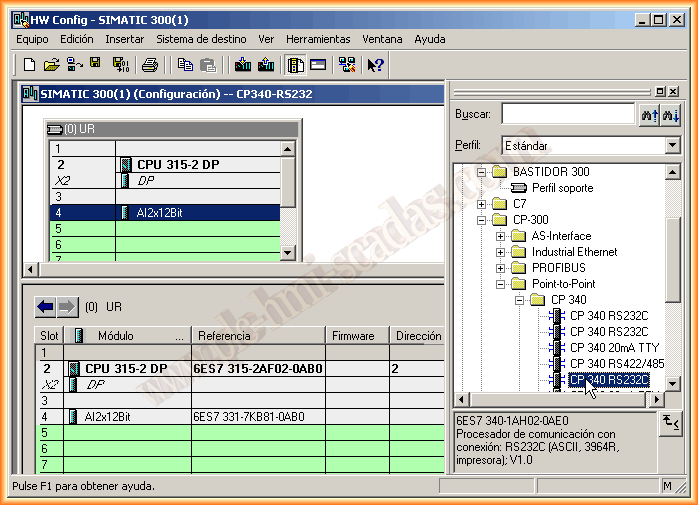Click the Buscar search input field
Image resolution: width=698 pixels, height=505 pixels.
click(567, 115)
